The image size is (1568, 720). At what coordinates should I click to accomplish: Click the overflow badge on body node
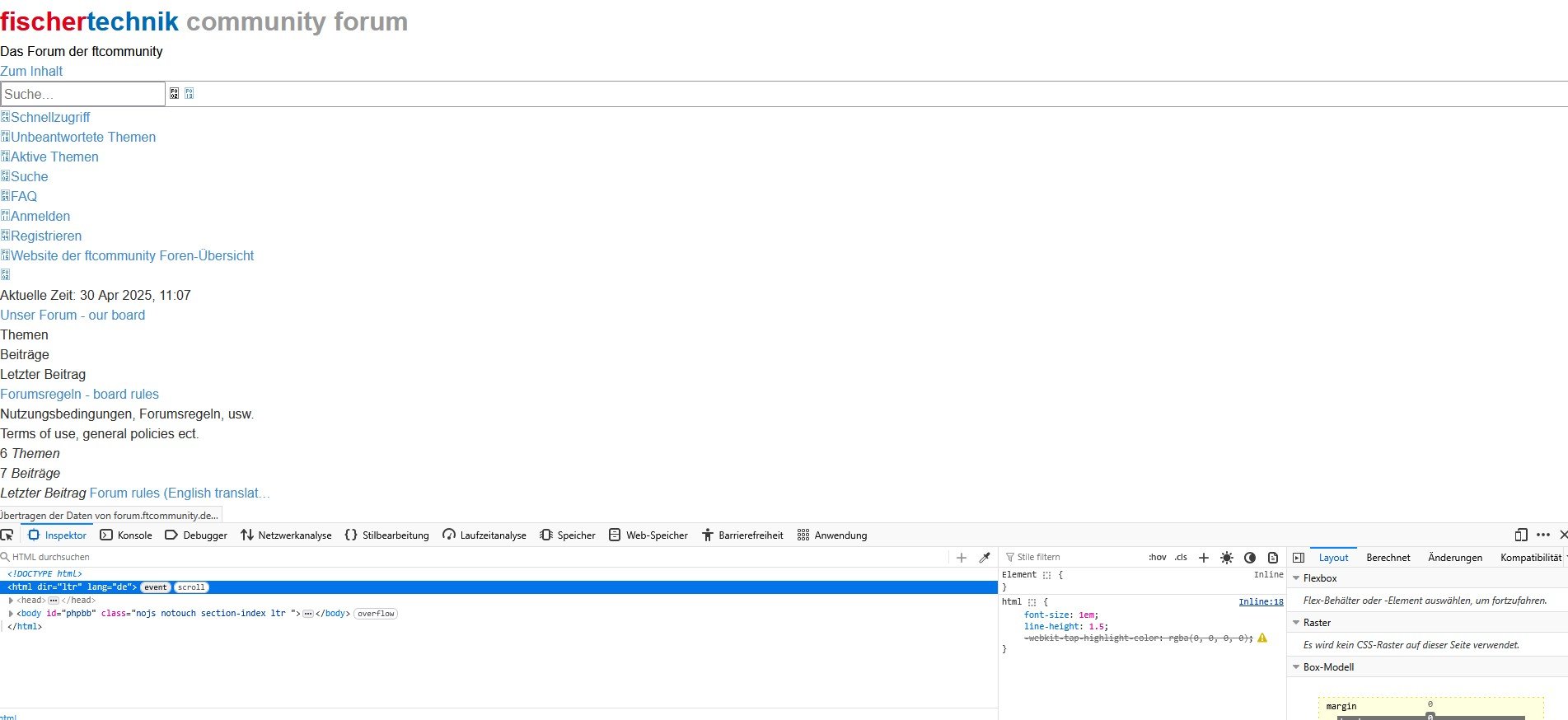376,614
